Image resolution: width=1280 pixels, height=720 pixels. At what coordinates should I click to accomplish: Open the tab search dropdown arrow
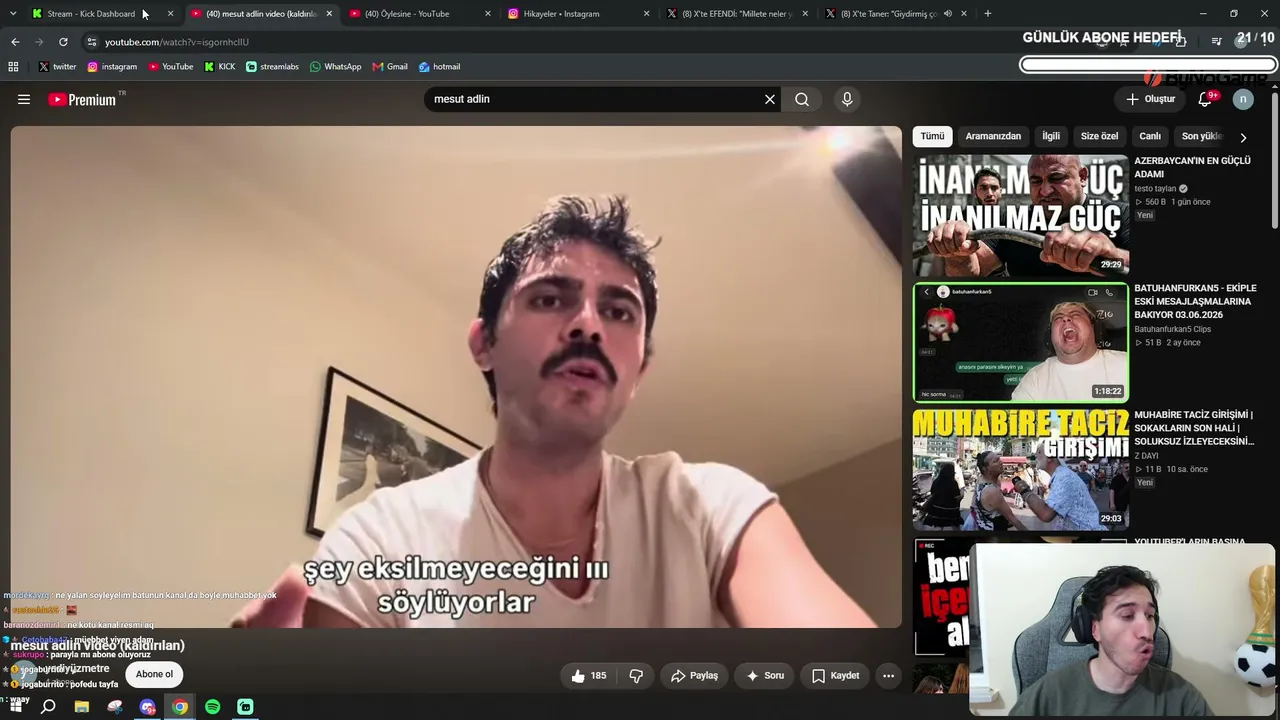(13, 14)
